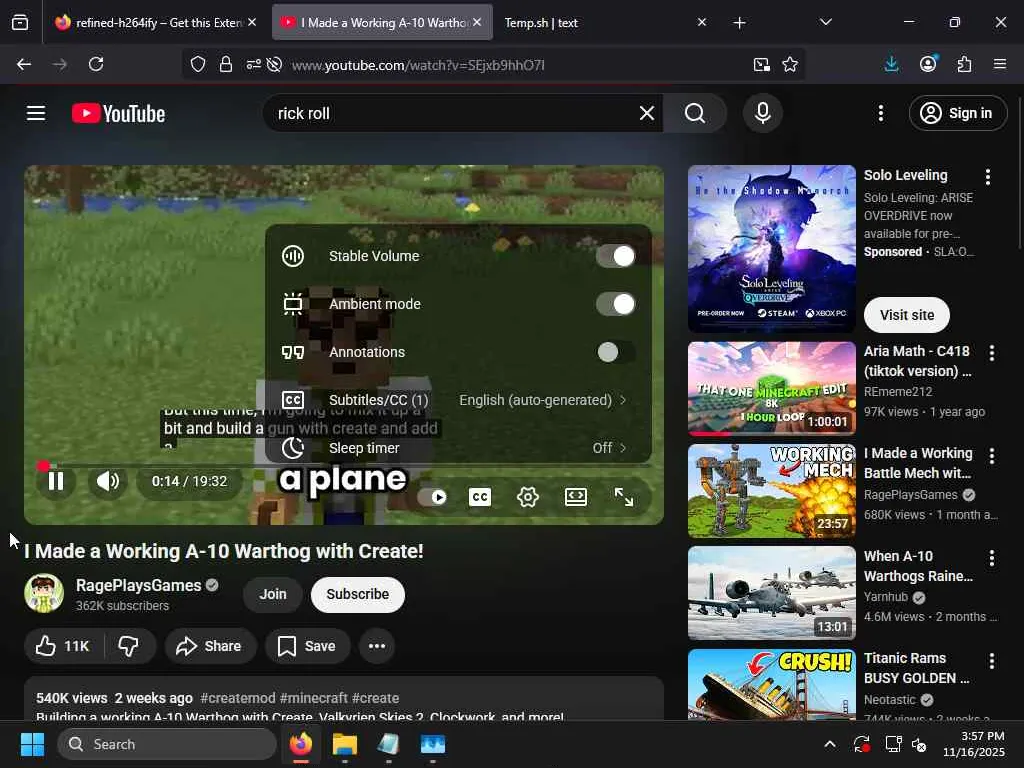1024x768 pixels.
Task: Open options for Battle Mech video
Action: 991,456
